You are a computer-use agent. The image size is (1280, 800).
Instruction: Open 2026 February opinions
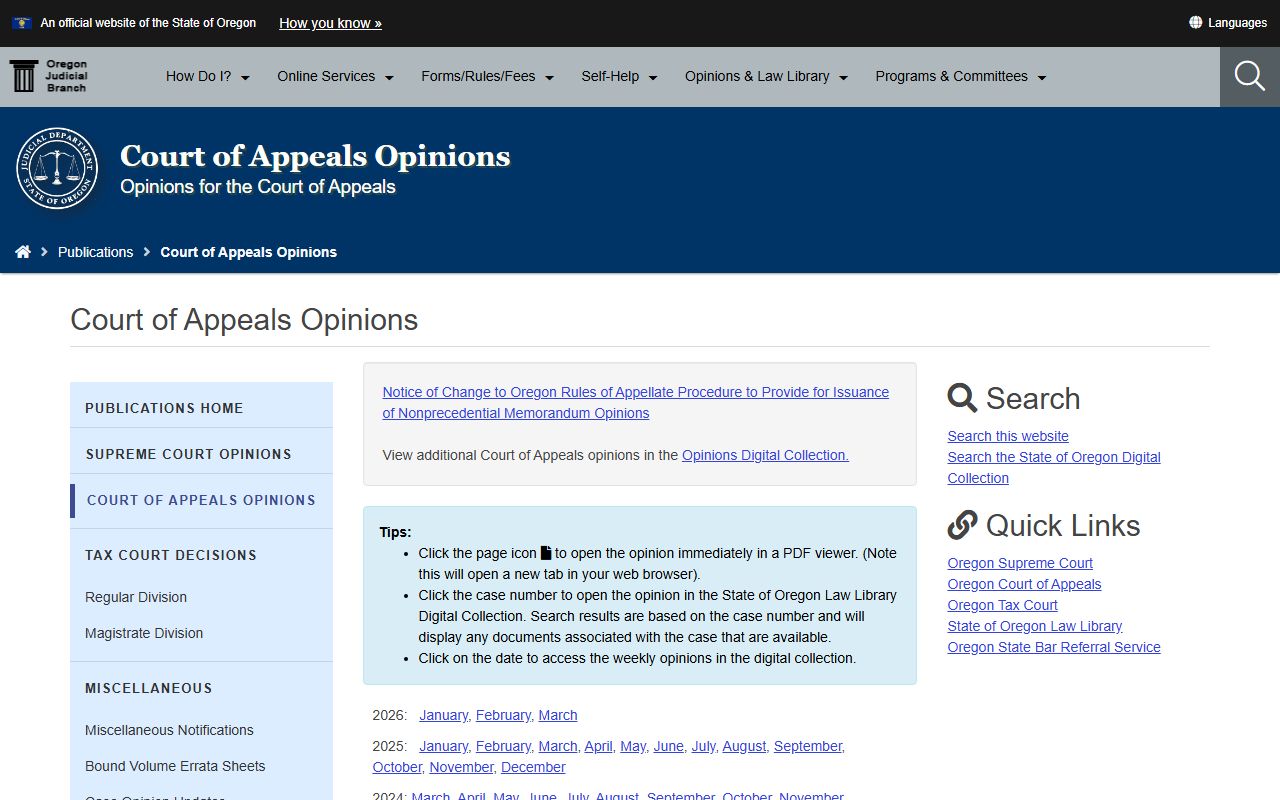click(x=503, y=715)
